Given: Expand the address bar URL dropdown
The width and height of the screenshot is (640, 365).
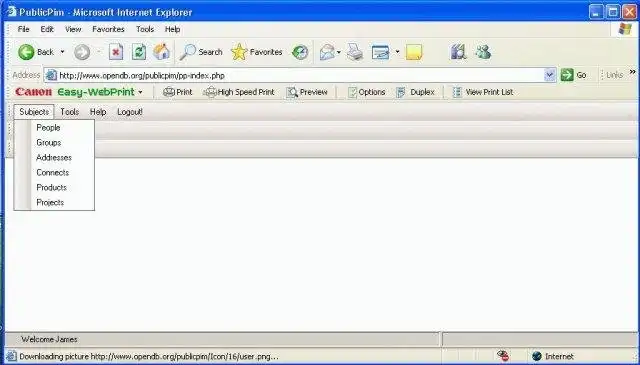Looking at the screenshot, I should (x=550, y=75).
